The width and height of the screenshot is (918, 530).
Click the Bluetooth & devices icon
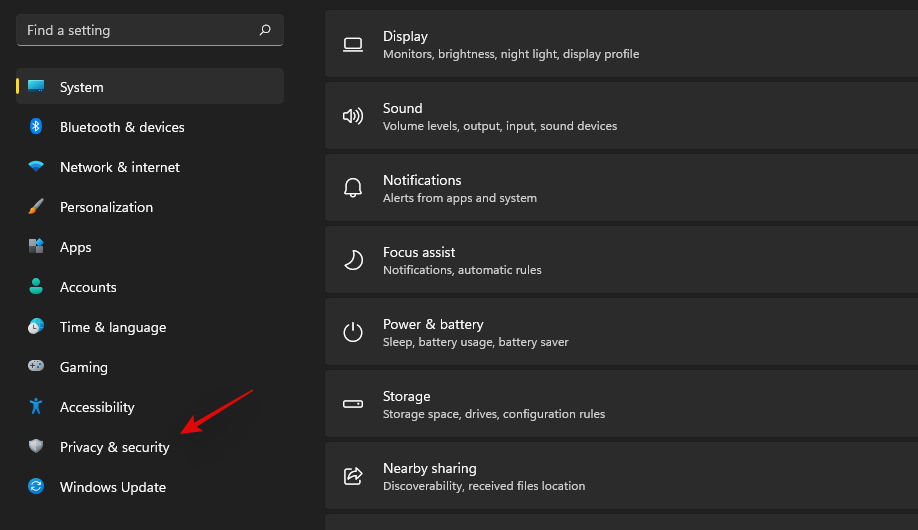[36, 127]
